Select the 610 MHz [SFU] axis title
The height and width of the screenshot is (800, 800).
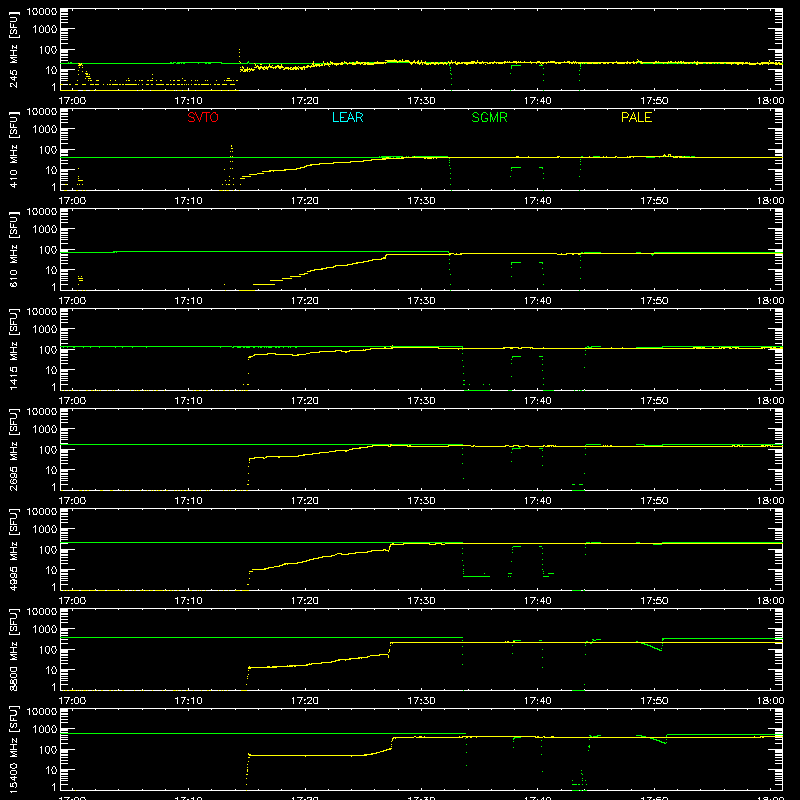click(13, 249)
